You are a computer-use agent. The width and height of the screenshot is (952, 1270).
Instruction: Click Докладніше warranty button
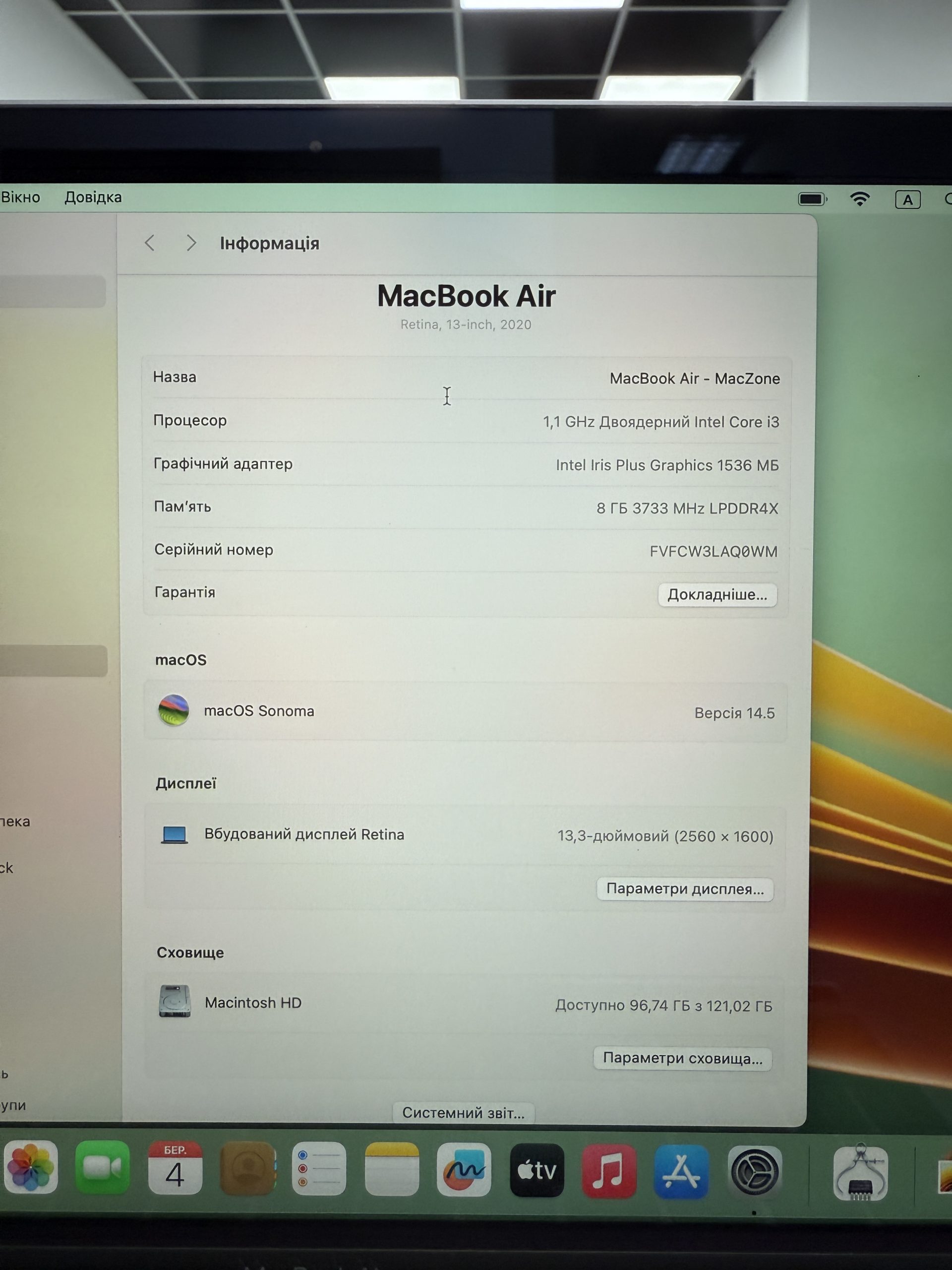717,595
